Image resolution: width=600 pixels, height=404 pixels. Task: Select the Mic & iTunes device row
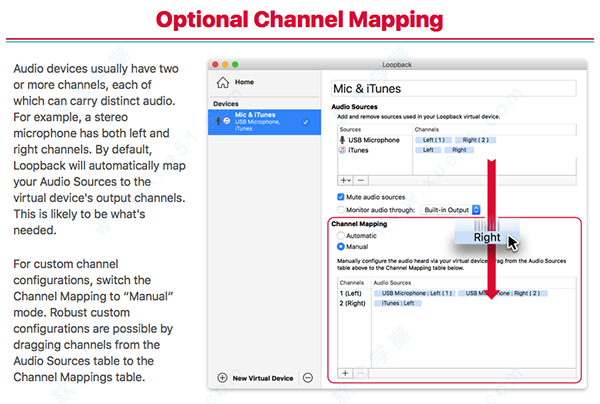click(264, 122)
